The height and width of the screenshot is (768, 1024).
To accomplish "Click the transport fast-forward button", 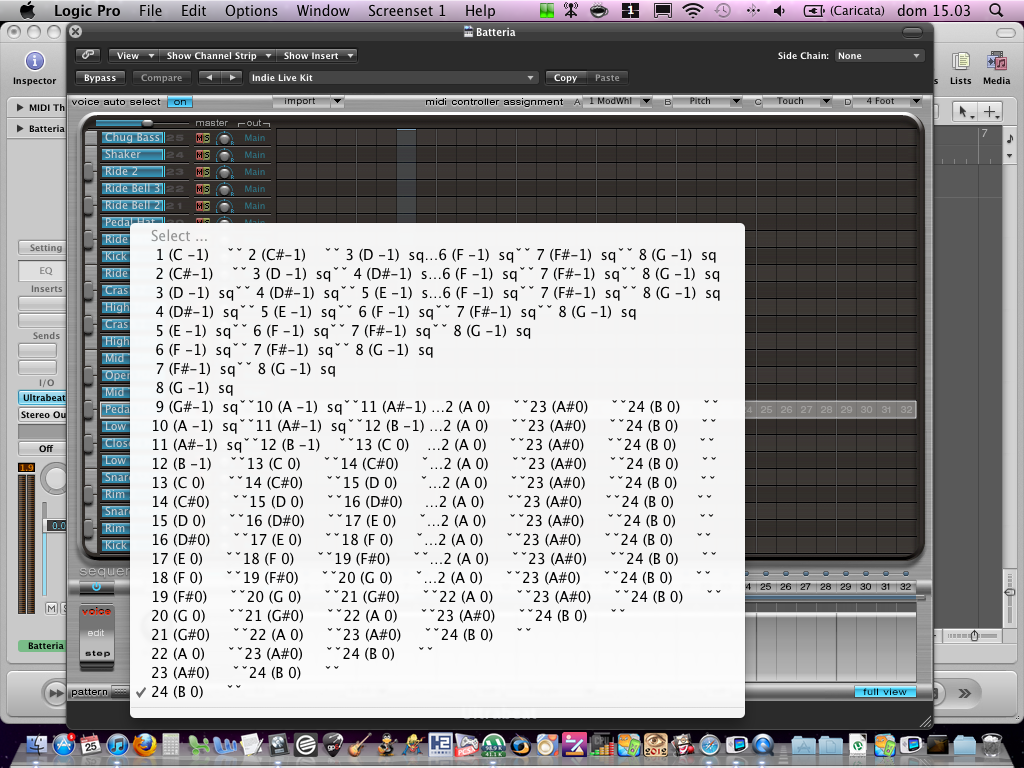I will tap(57, 693).
